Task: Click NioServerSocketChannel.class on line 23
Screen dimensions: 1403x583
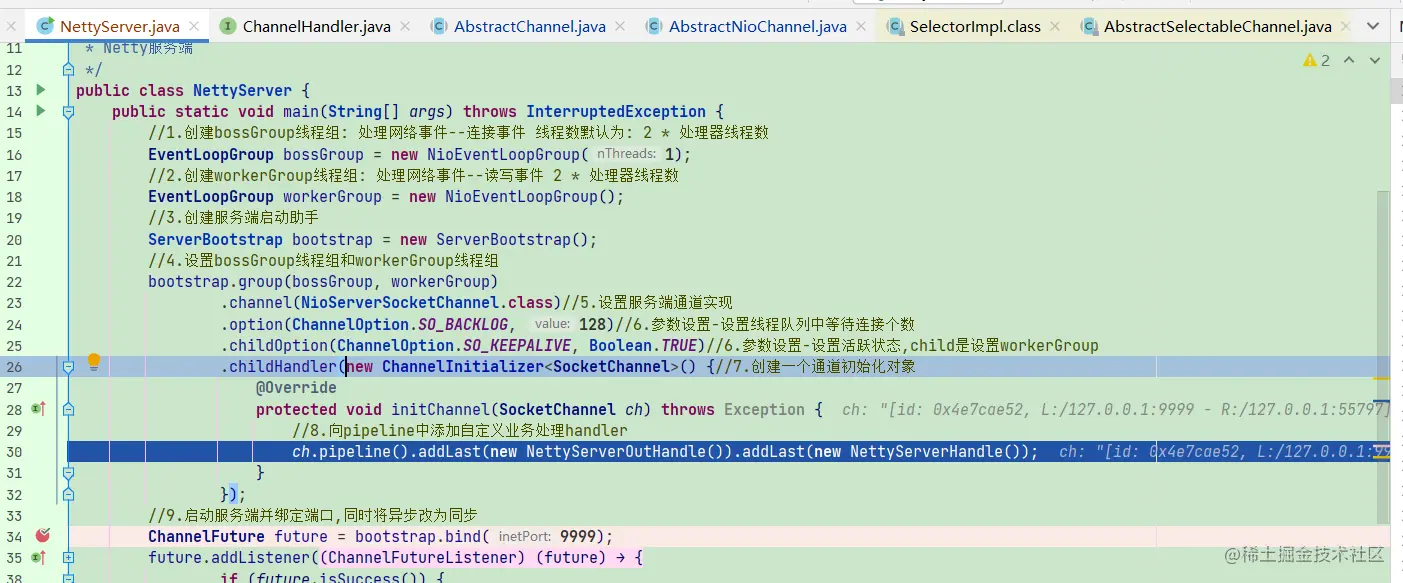Action: [x=428, y=302]
